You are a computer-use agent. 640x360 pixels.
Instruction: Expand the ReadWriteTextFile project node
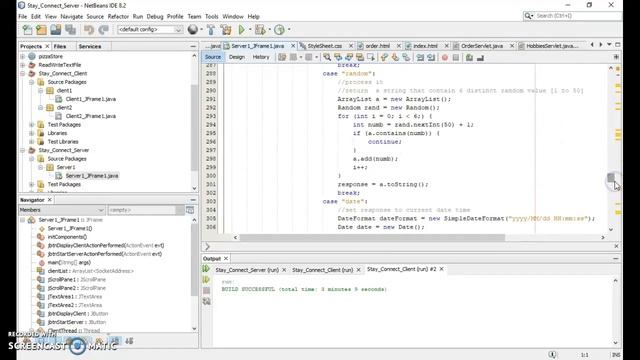pyautogui.click(x=23, y=65)
